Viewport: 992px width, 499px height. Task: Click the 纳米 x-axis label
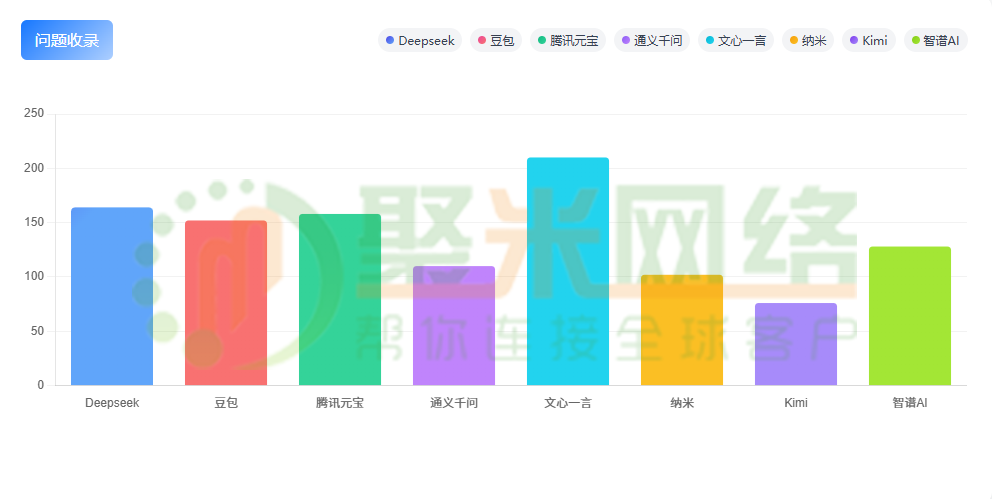point(682,403)
